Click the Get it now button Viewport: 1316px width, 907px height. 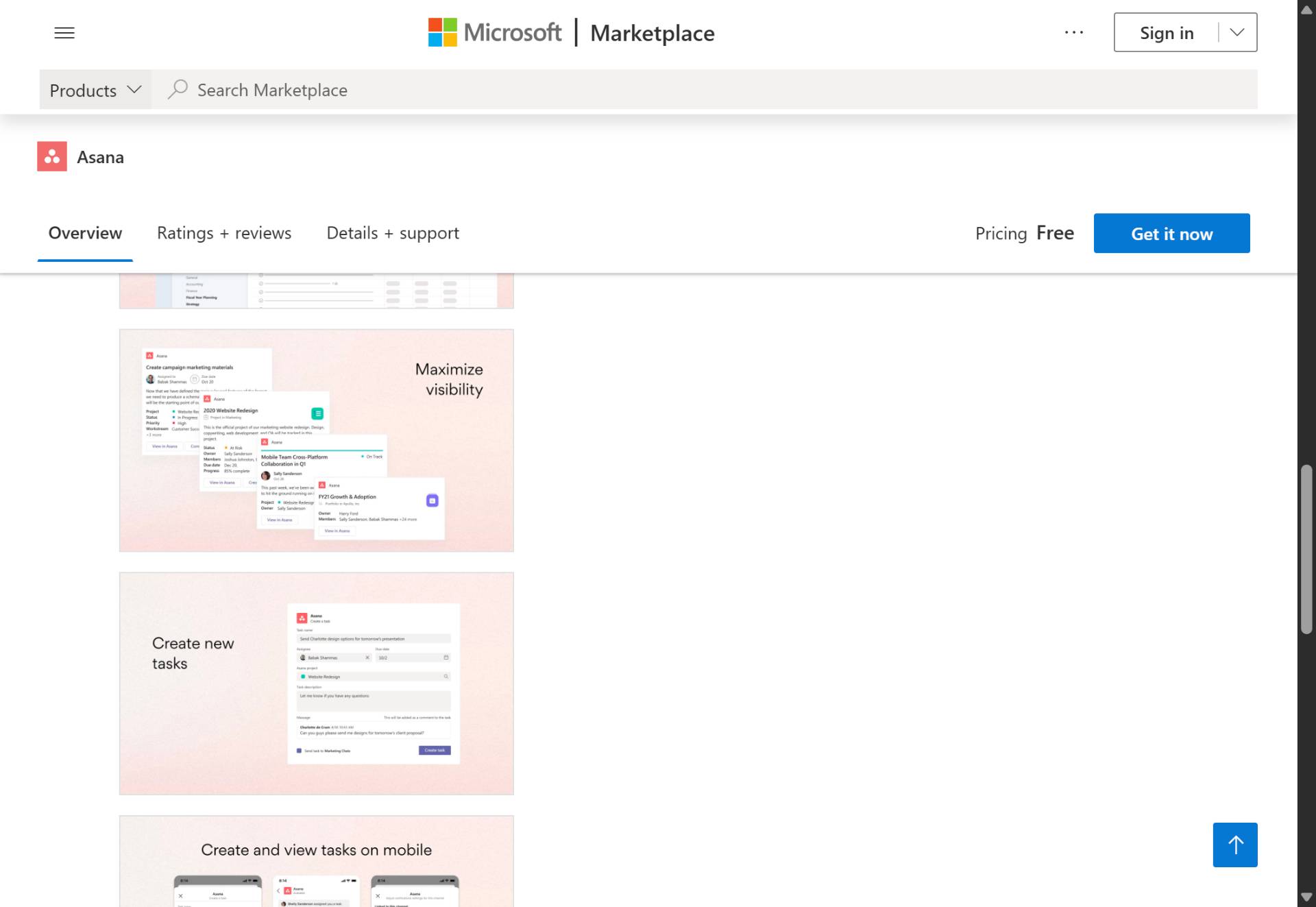(1171, 233)
